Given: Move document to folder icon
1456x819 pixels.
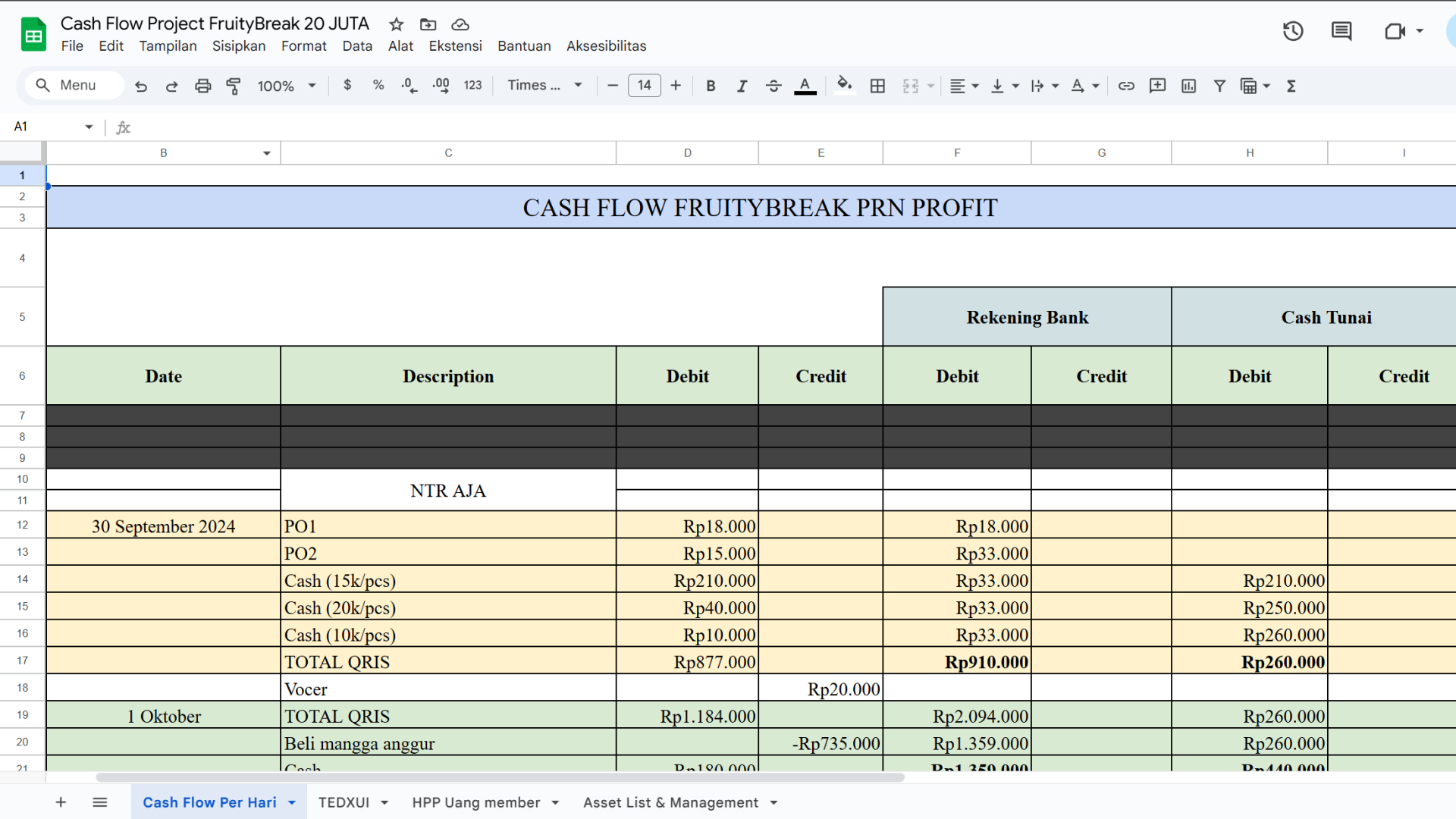Looking at the screenshot, I should coord(428,24).
